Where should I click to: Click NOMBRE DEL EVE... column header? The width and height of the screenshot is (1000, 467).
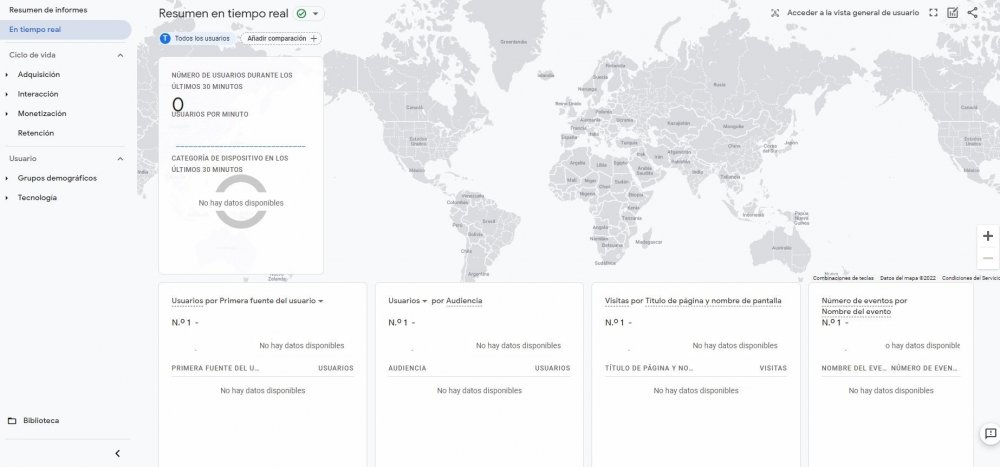click(x=853, y=368)
